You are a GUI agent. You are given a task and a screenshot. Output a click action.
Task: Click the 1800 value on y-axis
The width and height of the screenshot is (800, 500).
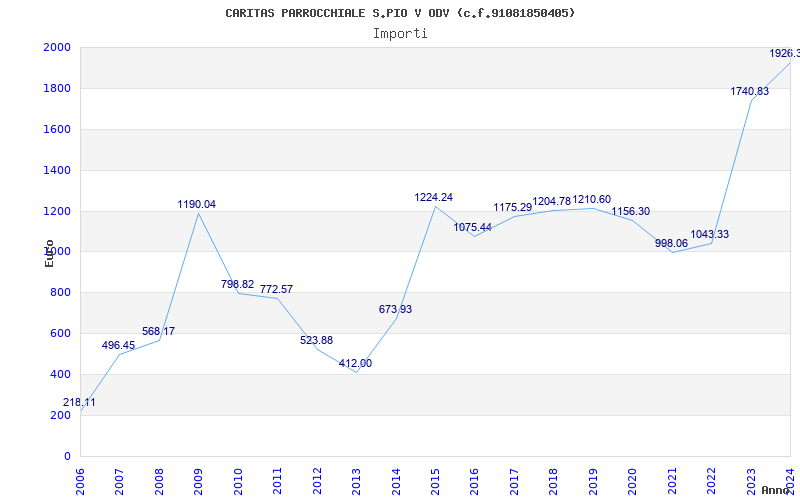tap(57, 88)
